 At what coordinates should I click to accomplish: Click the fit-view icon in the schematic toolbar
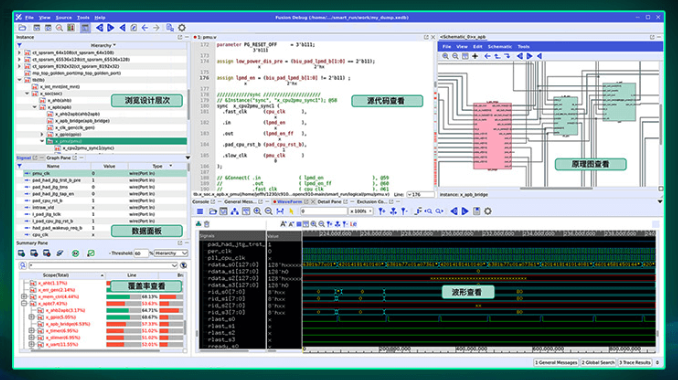click(465, 56)
